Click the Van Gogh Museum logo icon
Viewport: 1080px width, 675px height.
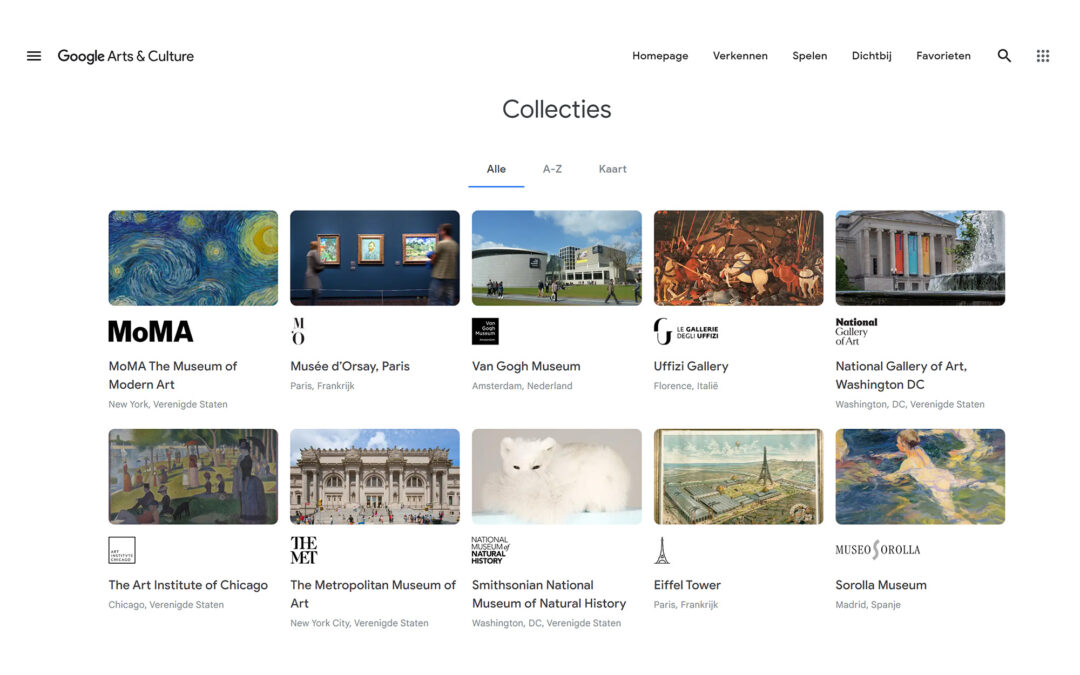coord(485,331)
